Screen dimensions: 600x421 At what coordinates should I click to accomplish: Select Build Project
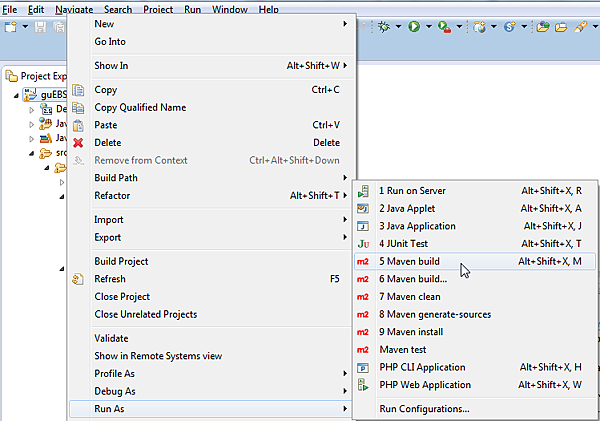[x=211, y=261]
